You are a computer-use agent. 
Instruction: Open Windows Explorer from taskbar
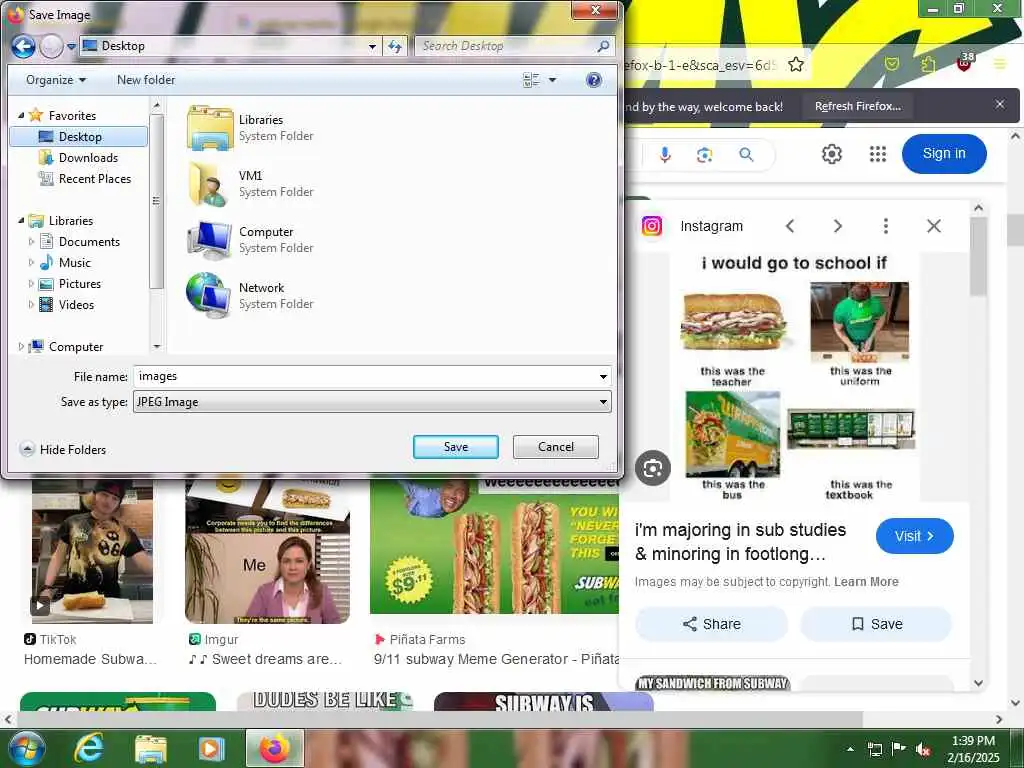[x=150, y=748]
